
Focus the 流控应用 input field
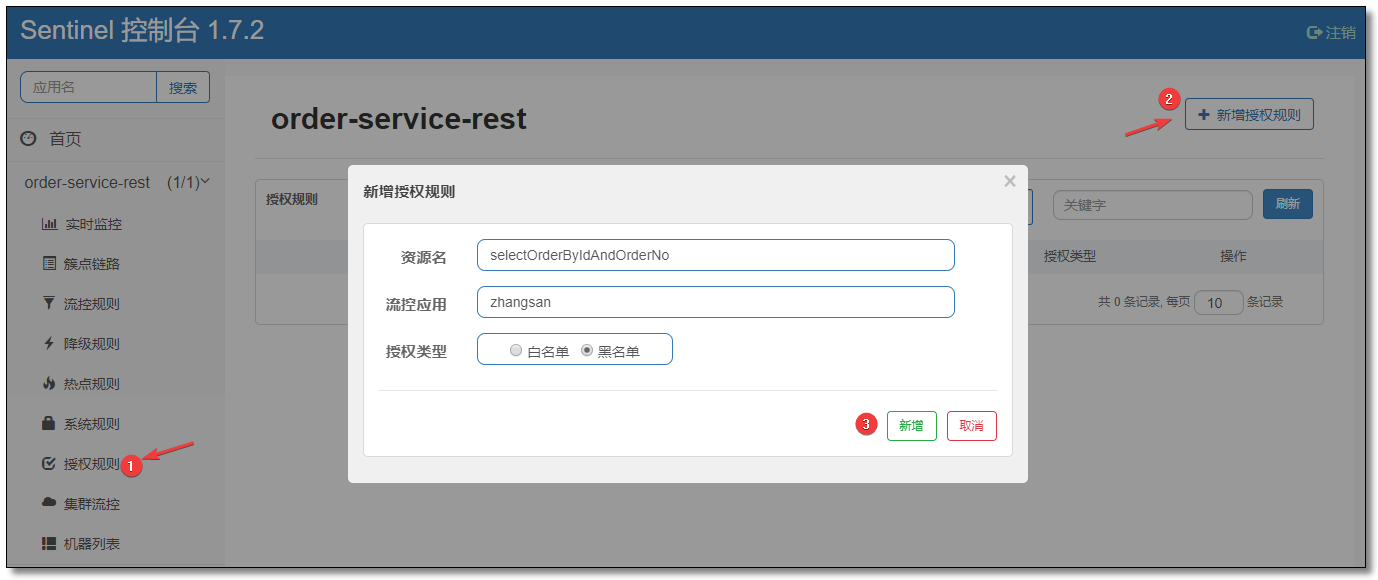pyautogui.click(x=716, y=302)
